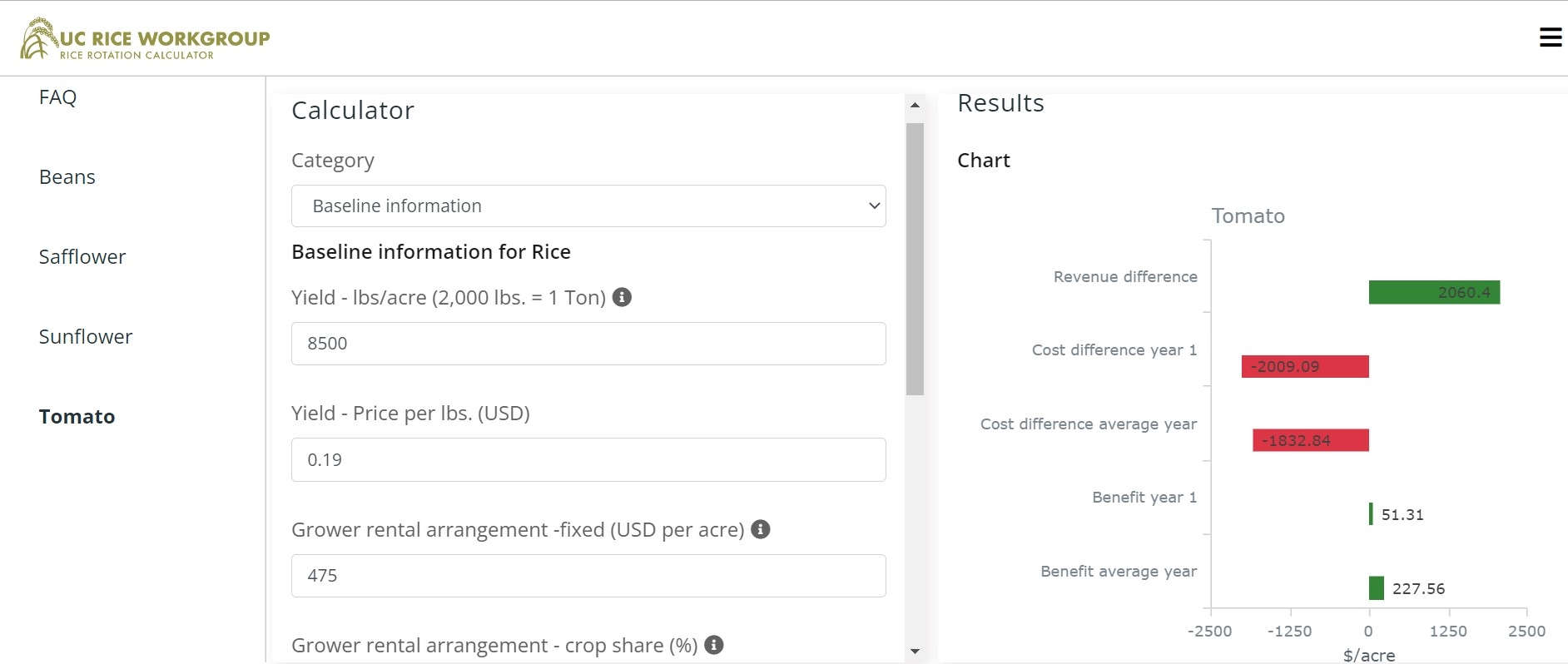The image size is (1568, 664).
Task: Focus the Price per lbs input field
Action: pyautogui.click(x=588, y=460)
